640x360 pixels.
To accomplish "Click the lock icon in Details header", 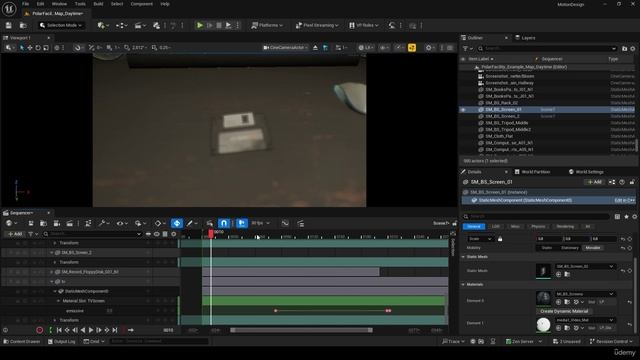I will 632,182.
